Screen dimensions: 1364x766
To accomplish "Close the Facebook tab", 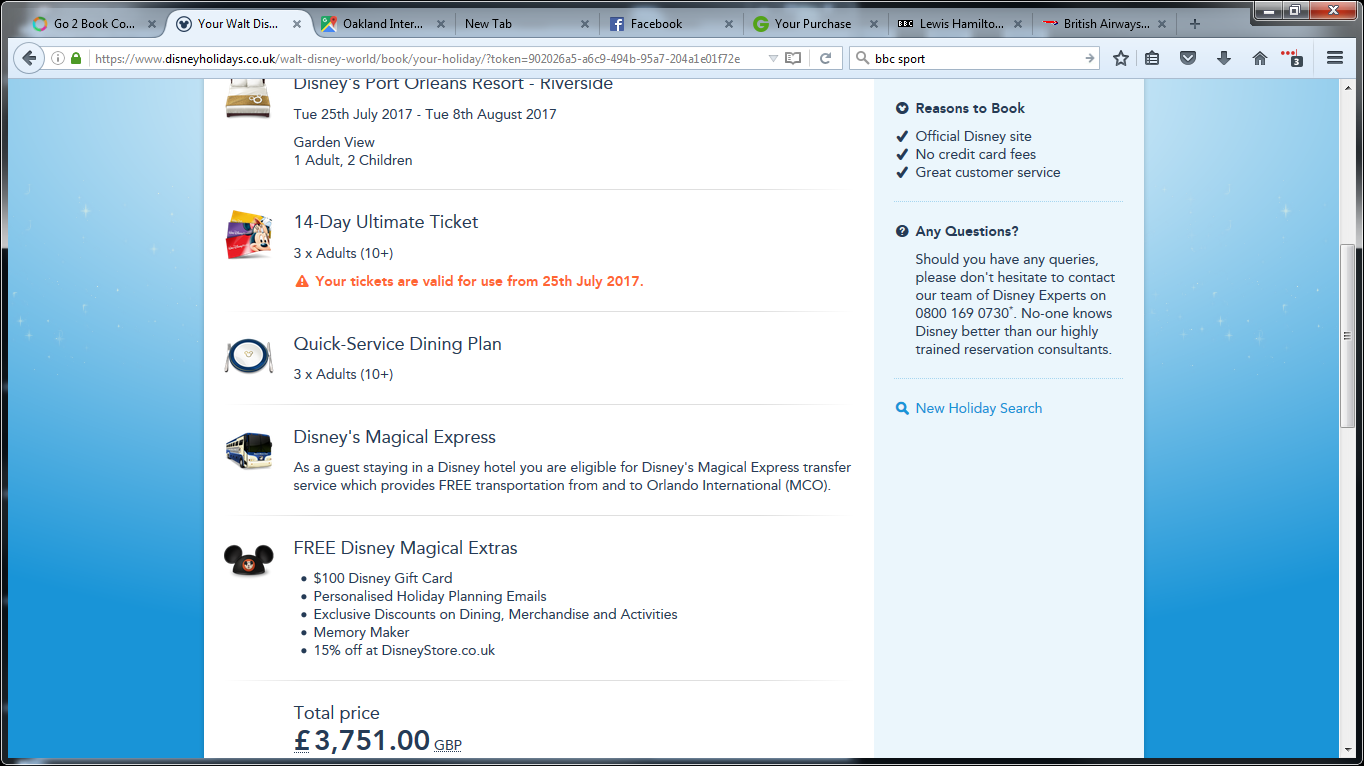I will (x=729, y=24).
